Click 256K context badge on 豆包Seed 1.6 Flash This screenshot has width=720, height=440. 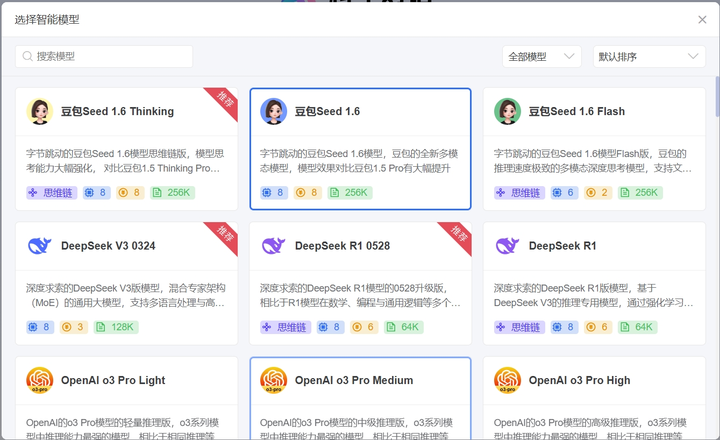tap(640, 192)
